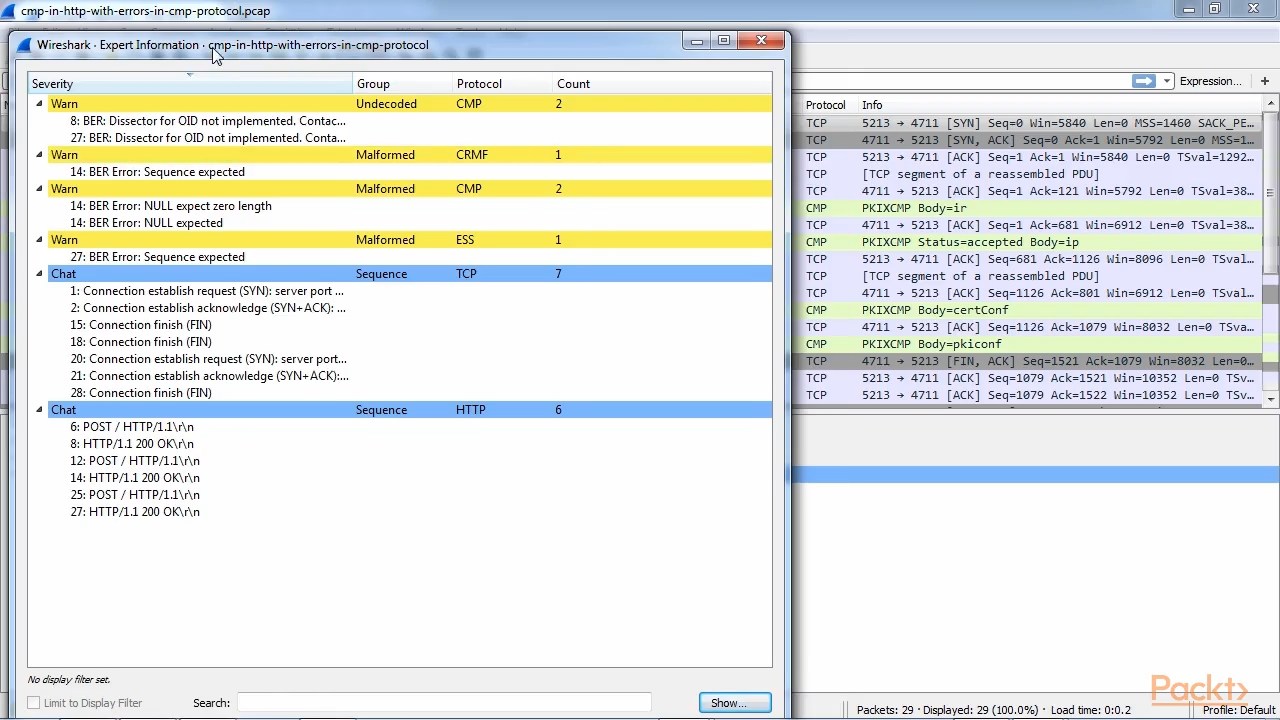This screenshot has height=720, width=1280.
Task: Click 'Profile: Default' in status bar
Action: [1238, 710]
